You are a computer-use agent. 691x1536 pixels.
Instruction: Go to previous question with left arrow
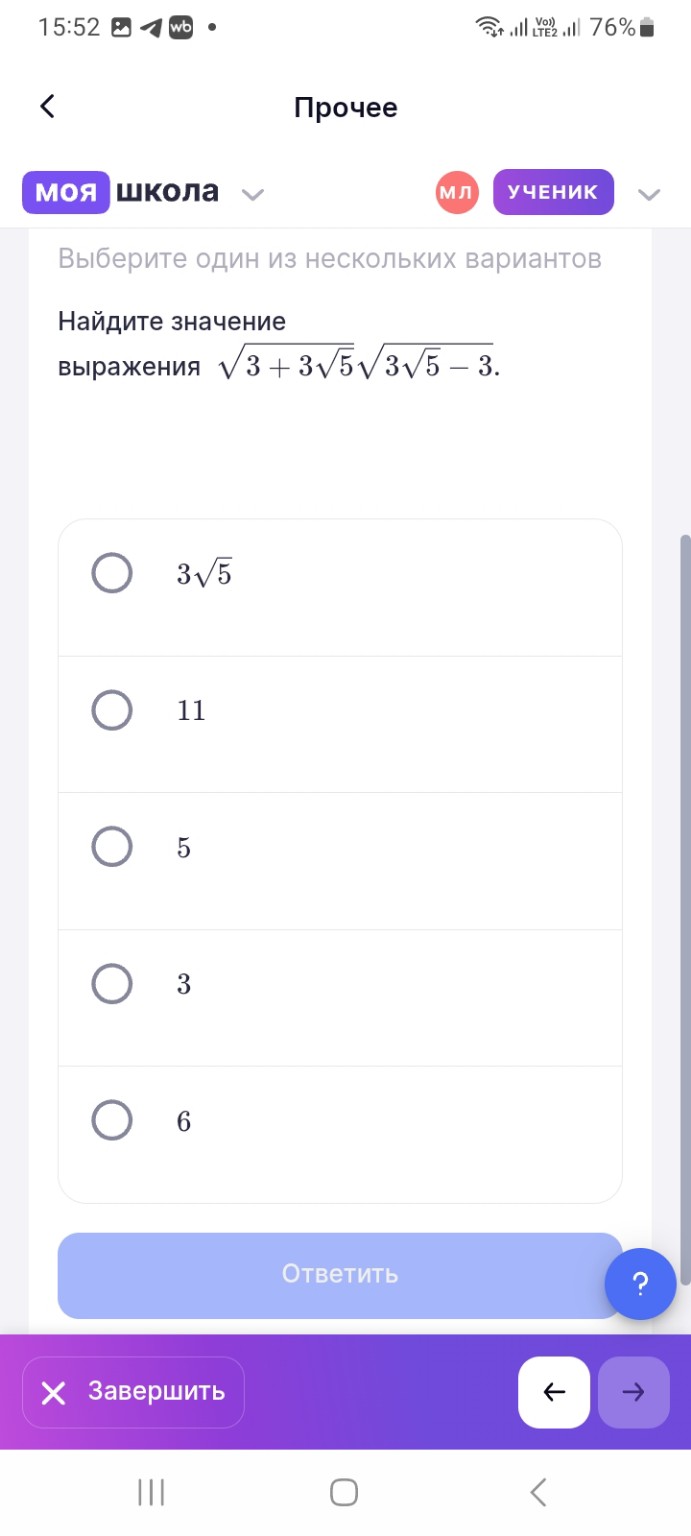pyautogui.click(x=553, y=1392)
